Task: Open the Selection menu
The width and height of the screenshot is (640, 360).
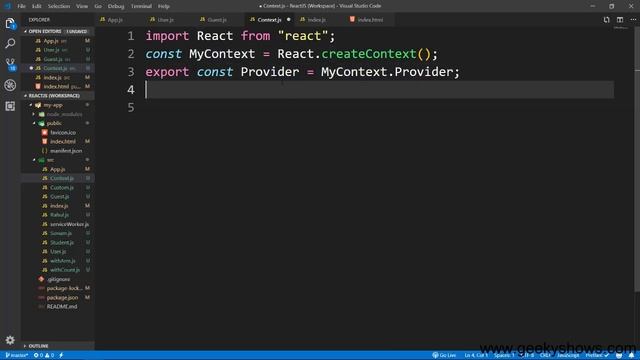Action: click(x=59, y=6)
